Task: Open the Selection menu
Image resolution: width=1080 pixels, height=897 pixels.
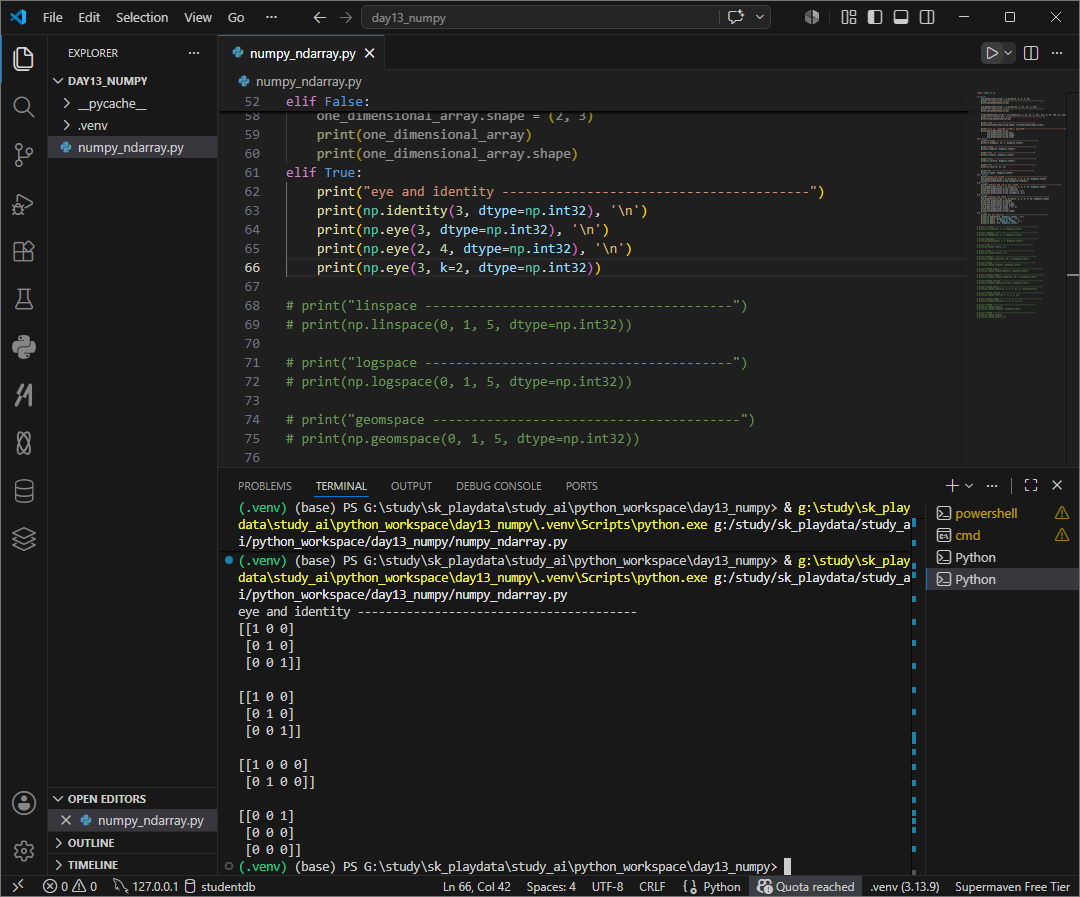Action: (142, 17)
